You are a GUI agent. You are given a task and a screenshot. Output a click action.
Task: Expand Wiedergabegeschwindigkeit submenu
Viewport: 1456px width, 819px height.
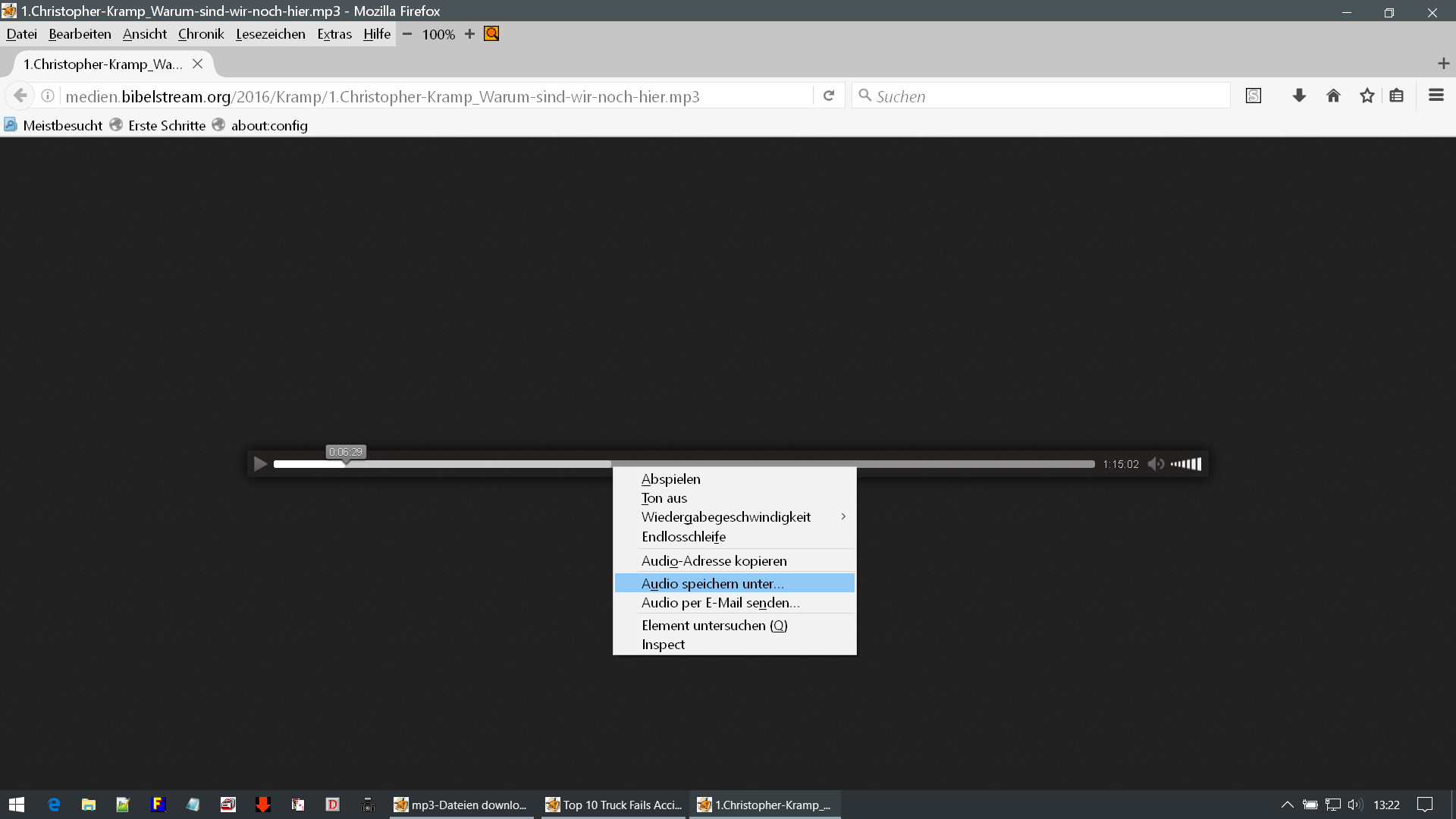point(726,517)
